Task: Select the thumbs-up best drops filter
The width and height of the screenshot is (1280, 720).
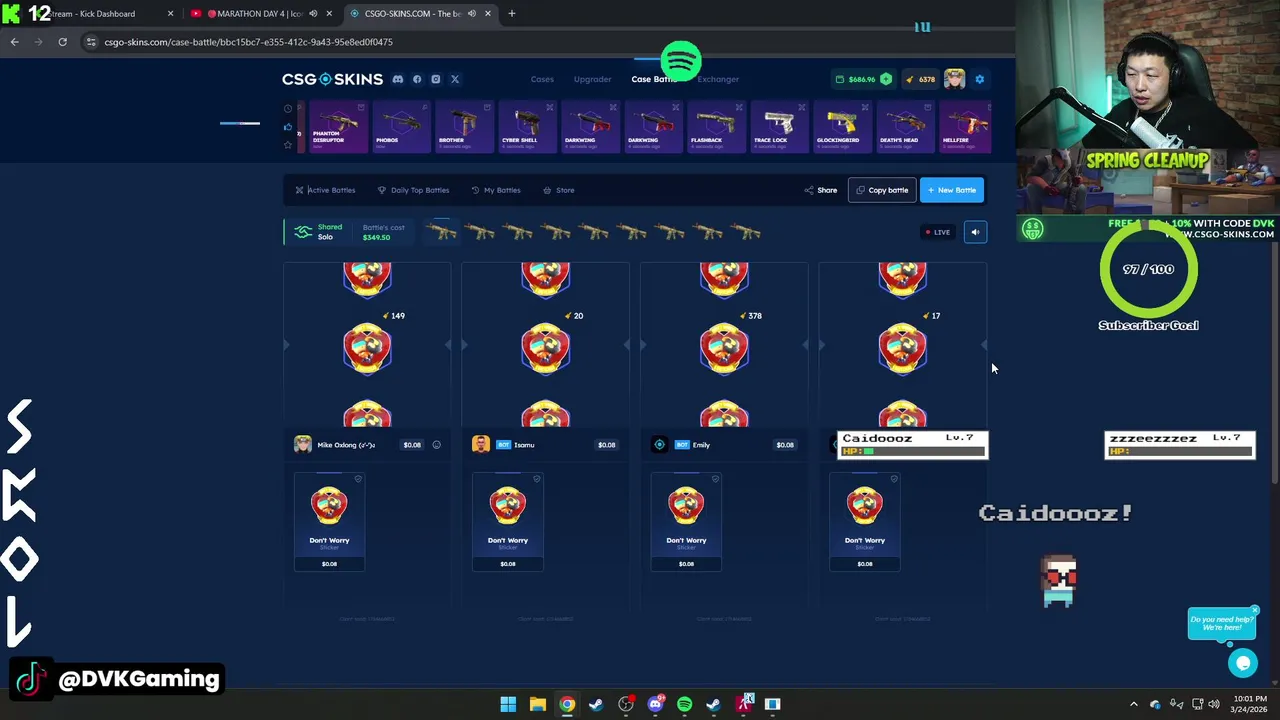Action: [288, 127]
